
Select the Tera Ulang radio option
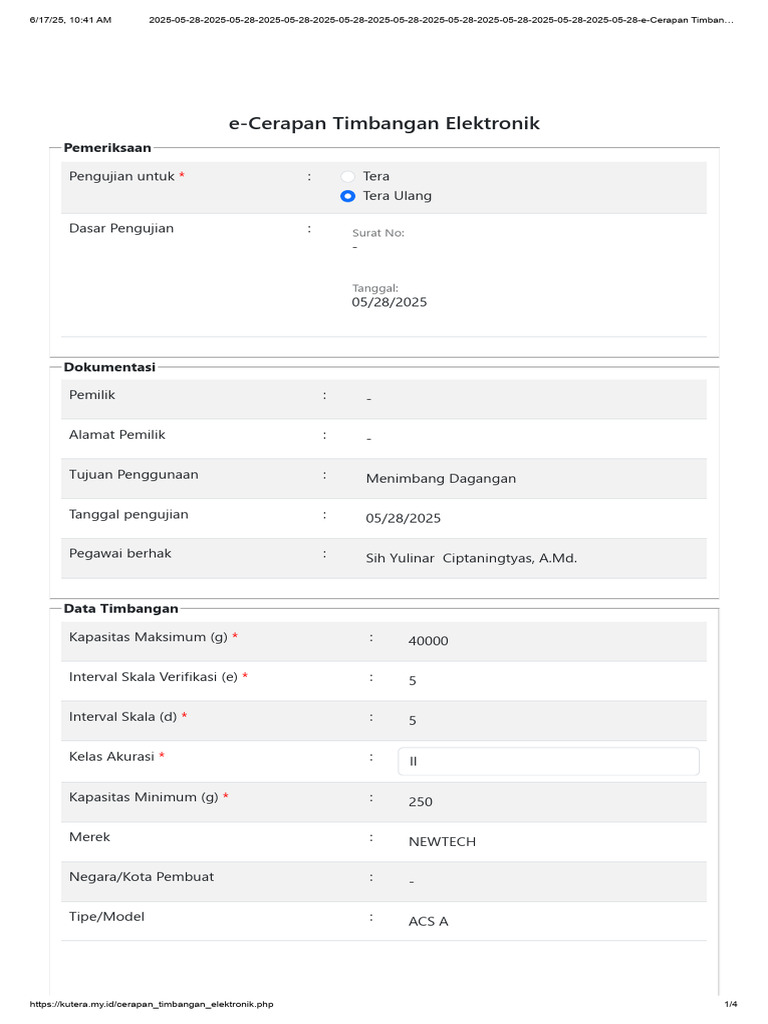point(347,196)
